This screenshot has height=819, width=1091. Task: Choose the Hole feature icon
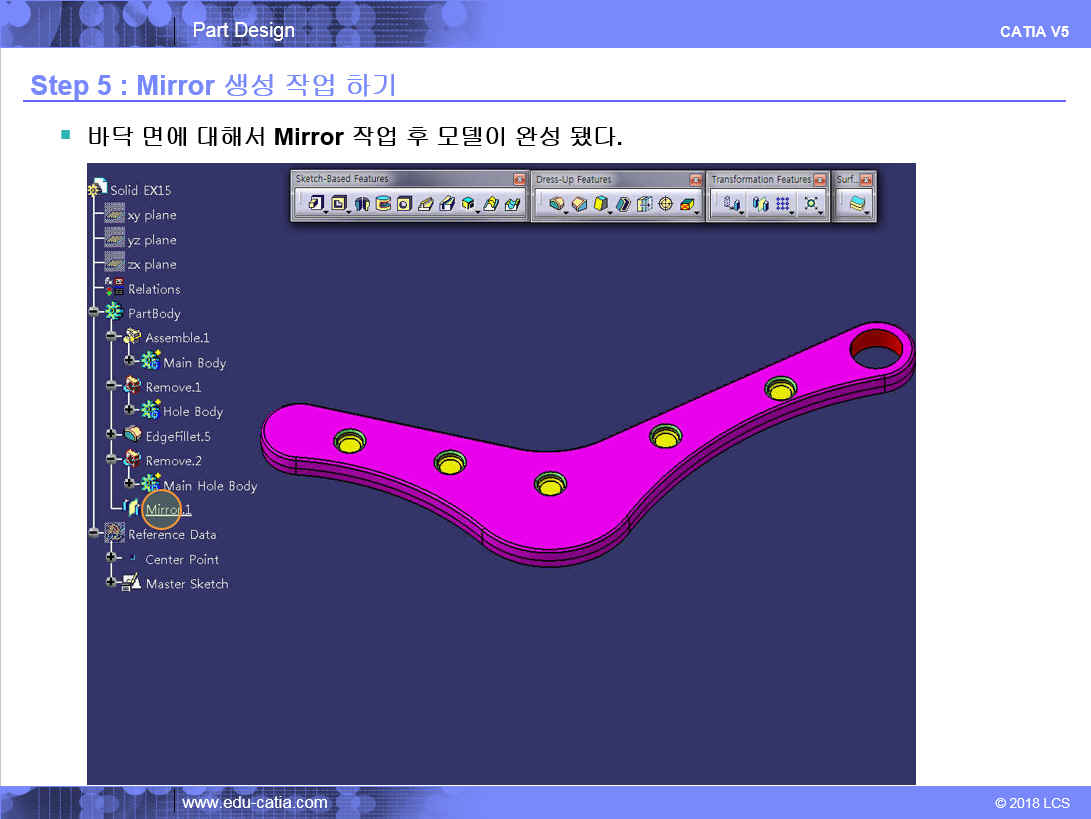pos(404,204)
